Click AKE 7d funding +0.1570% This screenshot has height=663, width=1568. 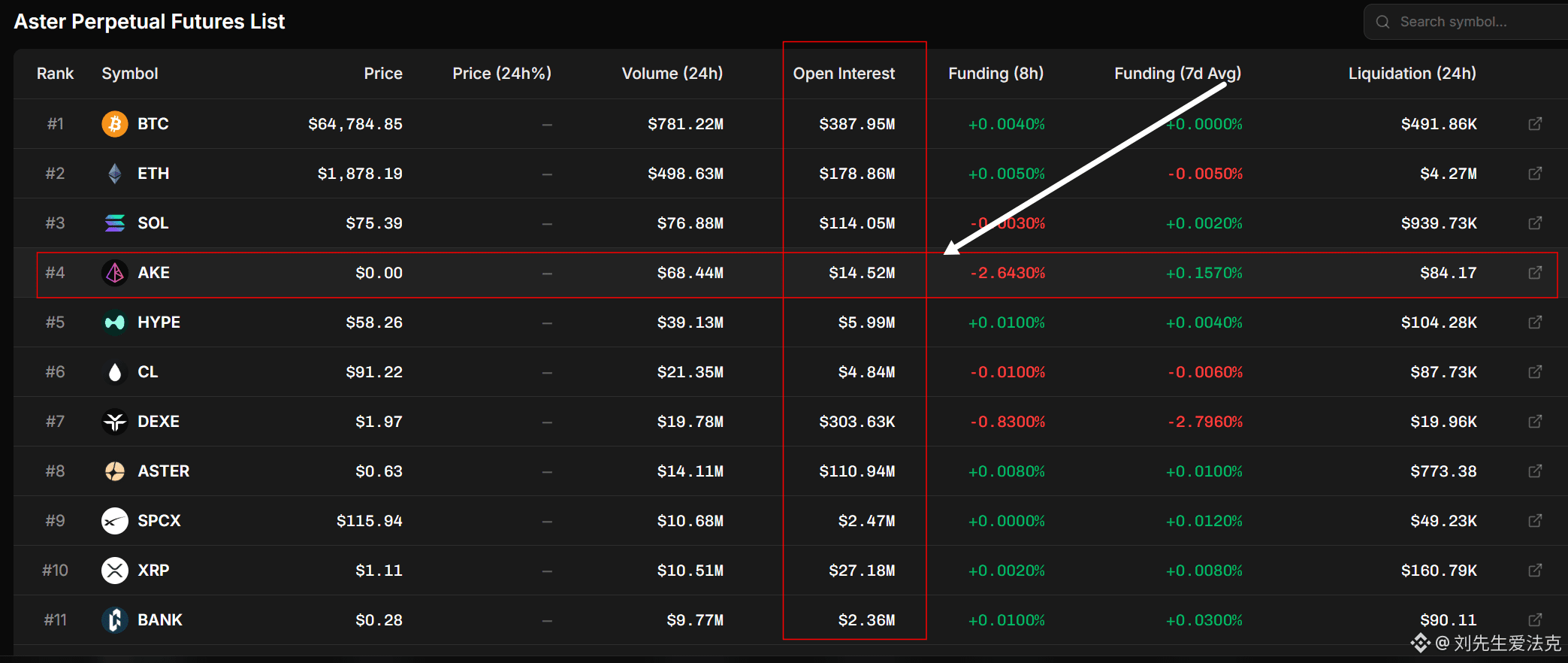1204,273
